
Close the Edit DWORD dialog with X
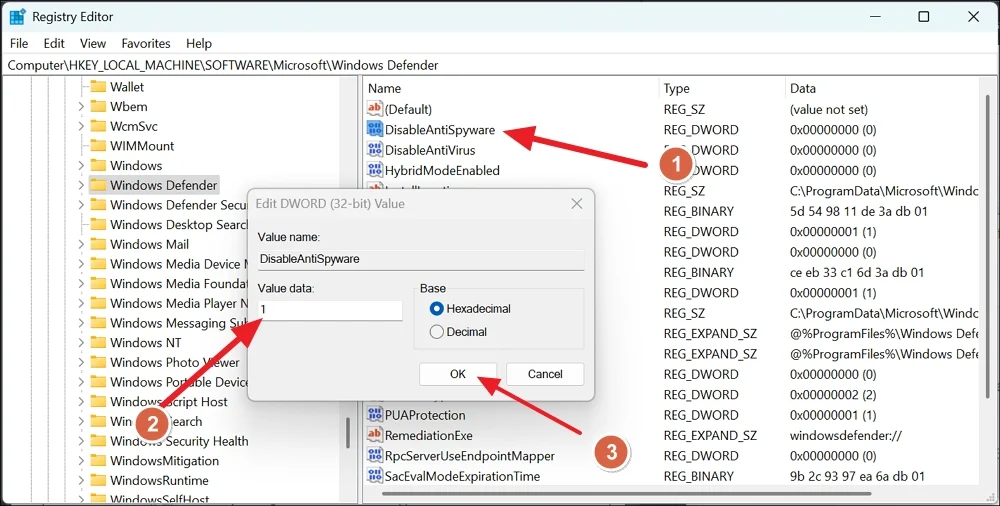(x=577, y=204)
